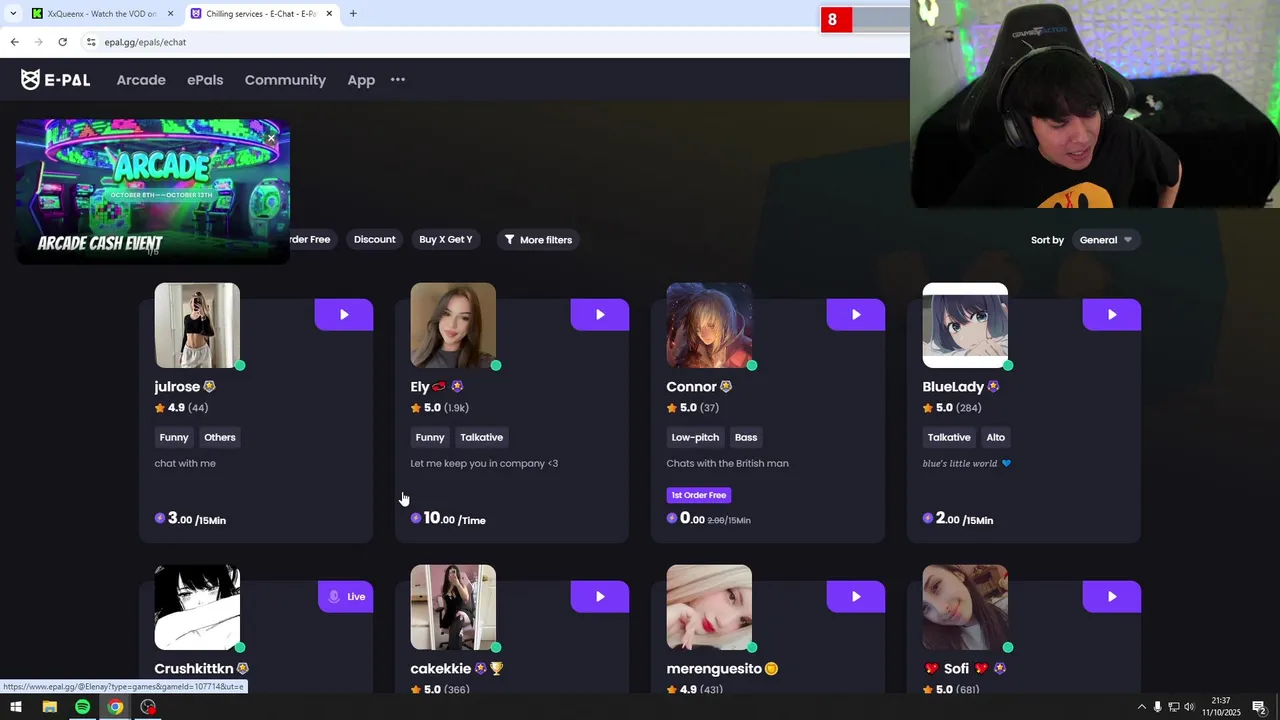This screenshot has height=720, width=1280.
Task: Switch to the XxQueenx VOD tab
Action: 100,14
